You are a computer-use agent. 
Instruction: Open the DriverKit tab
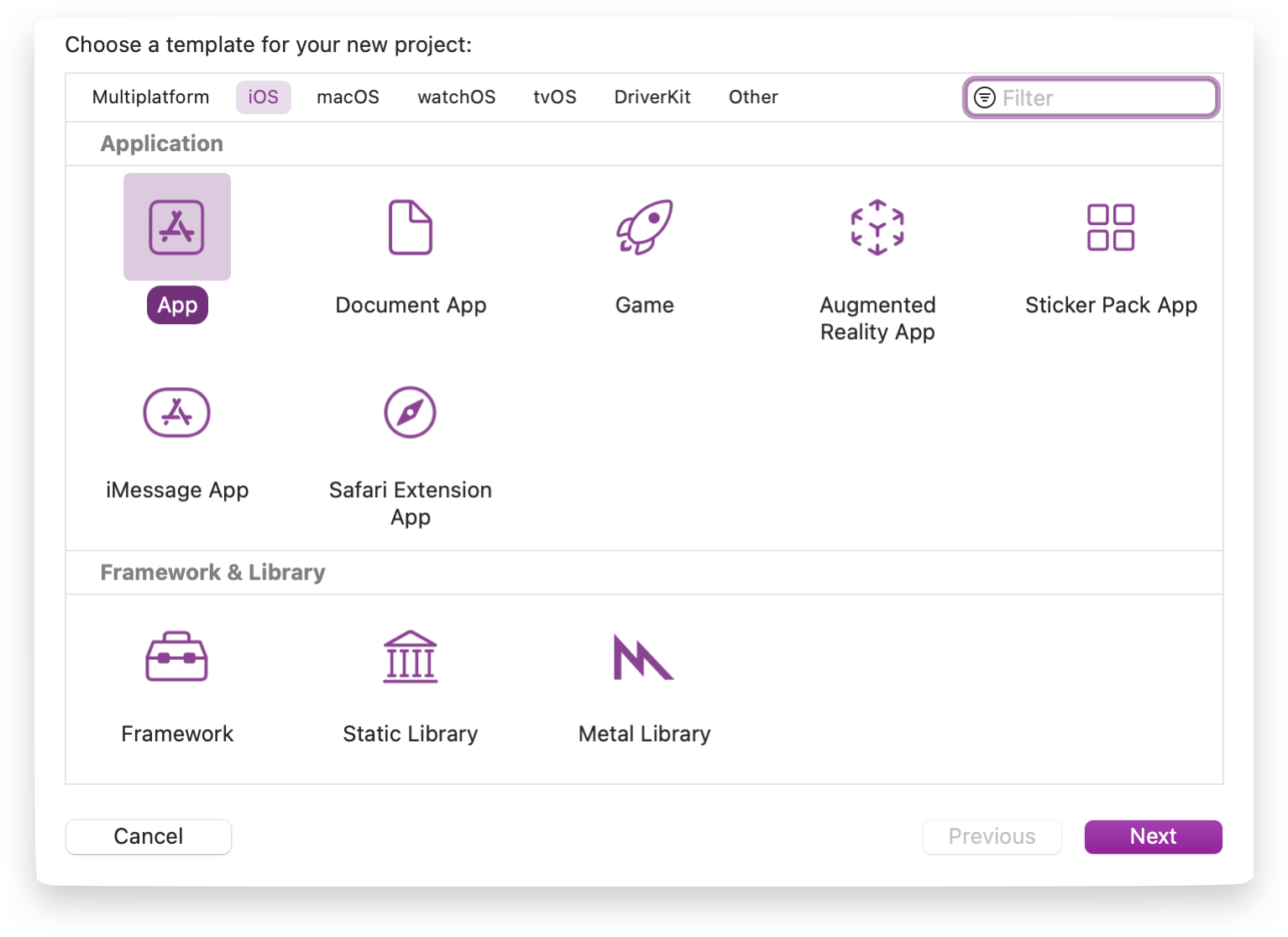pos(652,97)
